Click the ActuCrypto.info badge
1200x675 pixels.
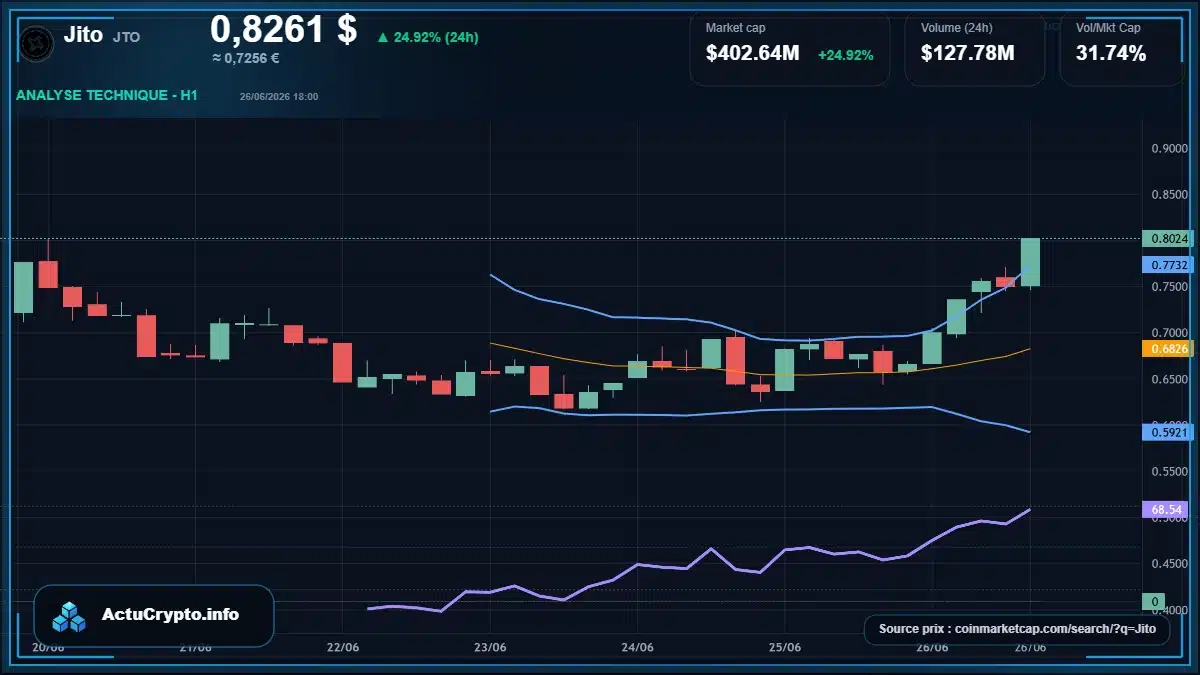pos(154,615)
